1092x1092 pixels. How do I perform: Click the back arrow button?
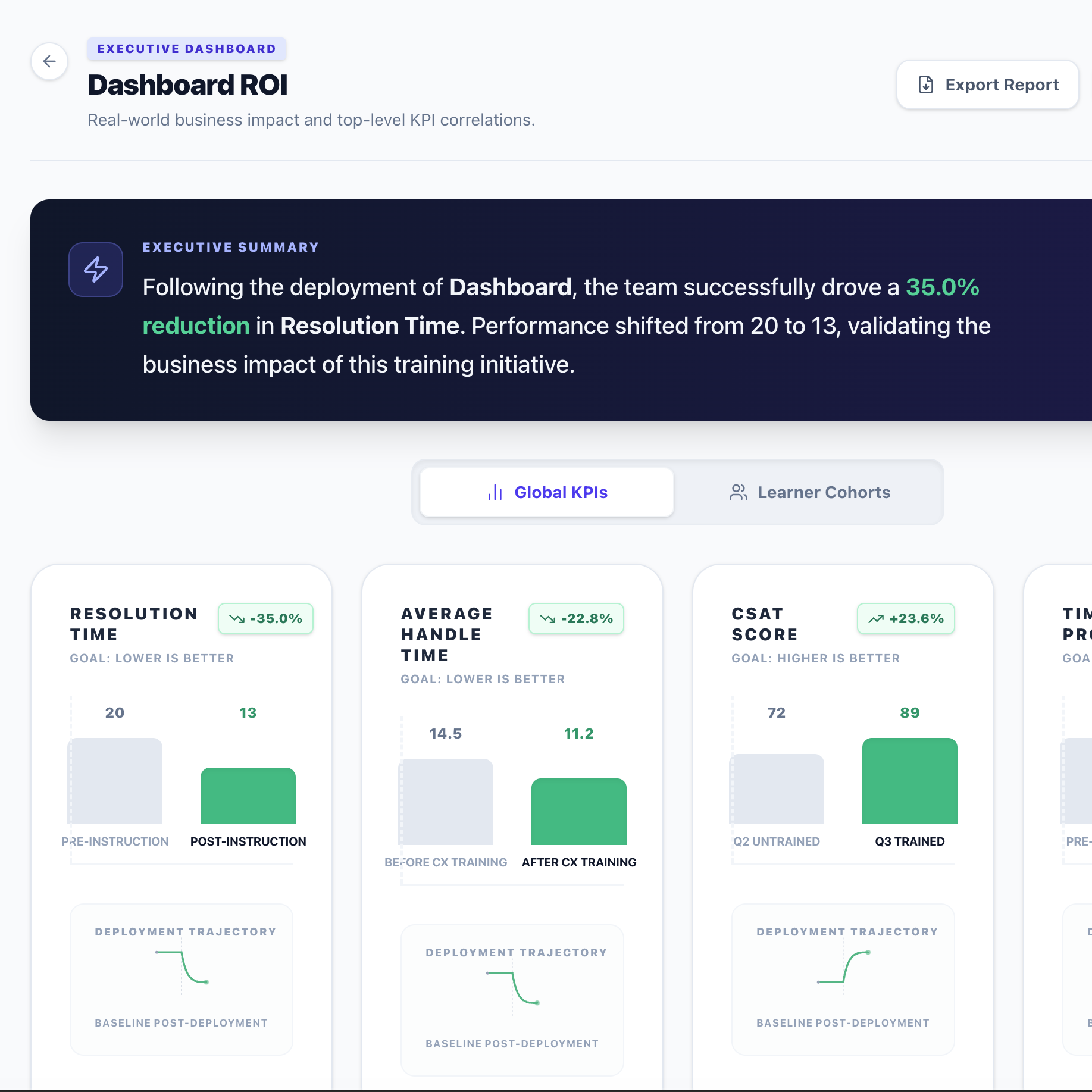49,61
